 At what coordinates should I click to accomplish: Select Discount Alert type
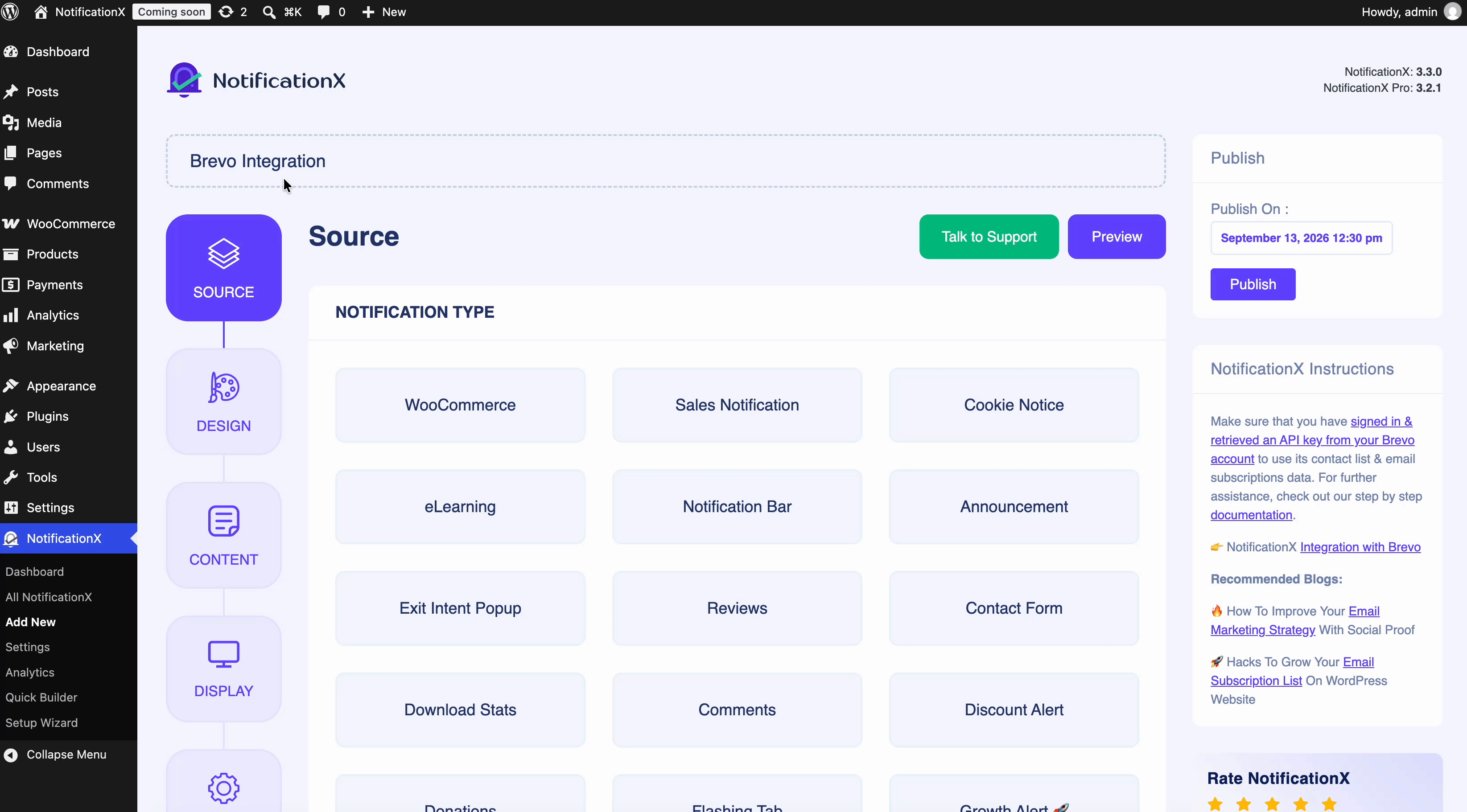click(x=1014, y=710)
